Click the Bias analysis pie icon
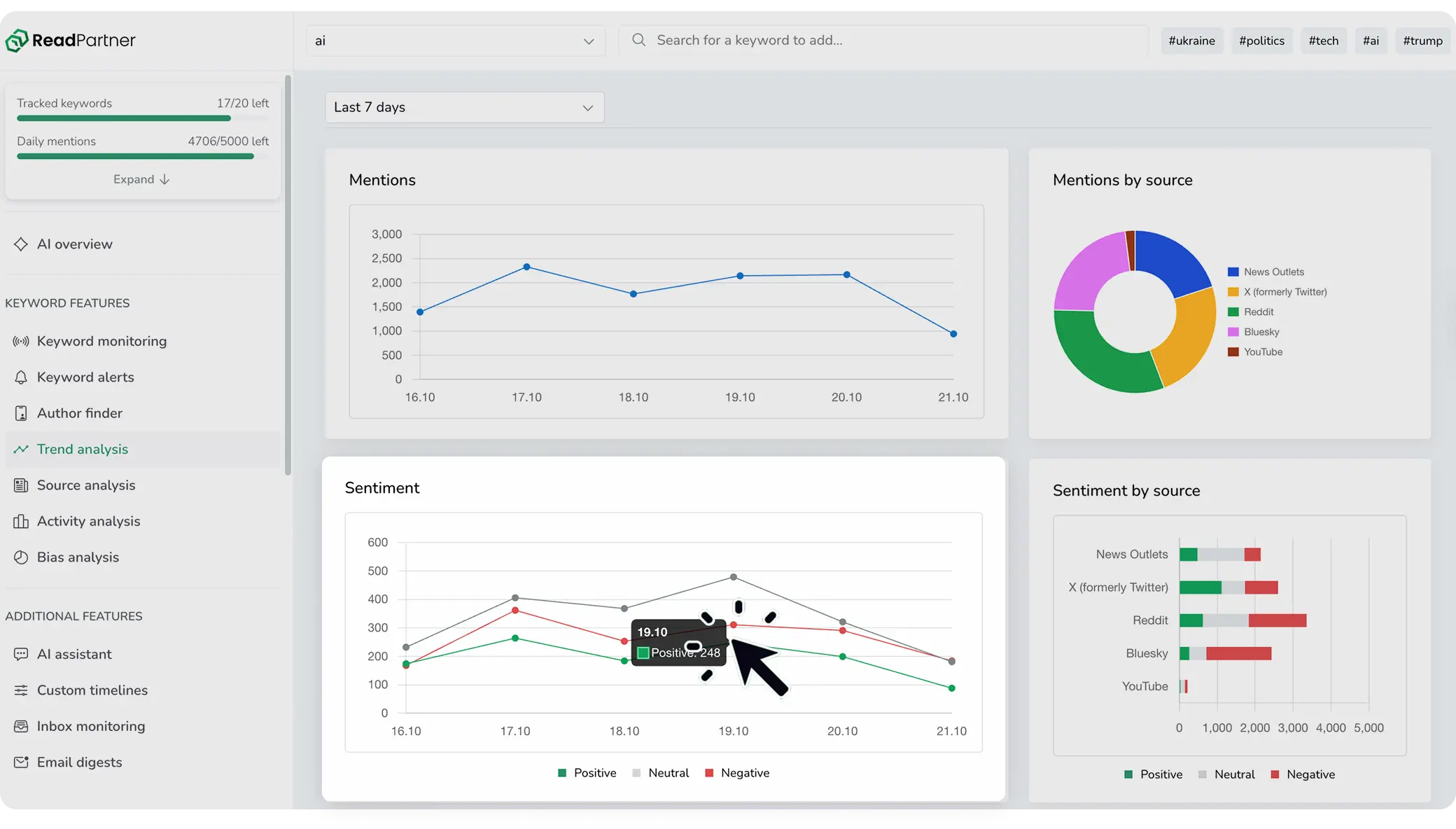 point(21,557)
